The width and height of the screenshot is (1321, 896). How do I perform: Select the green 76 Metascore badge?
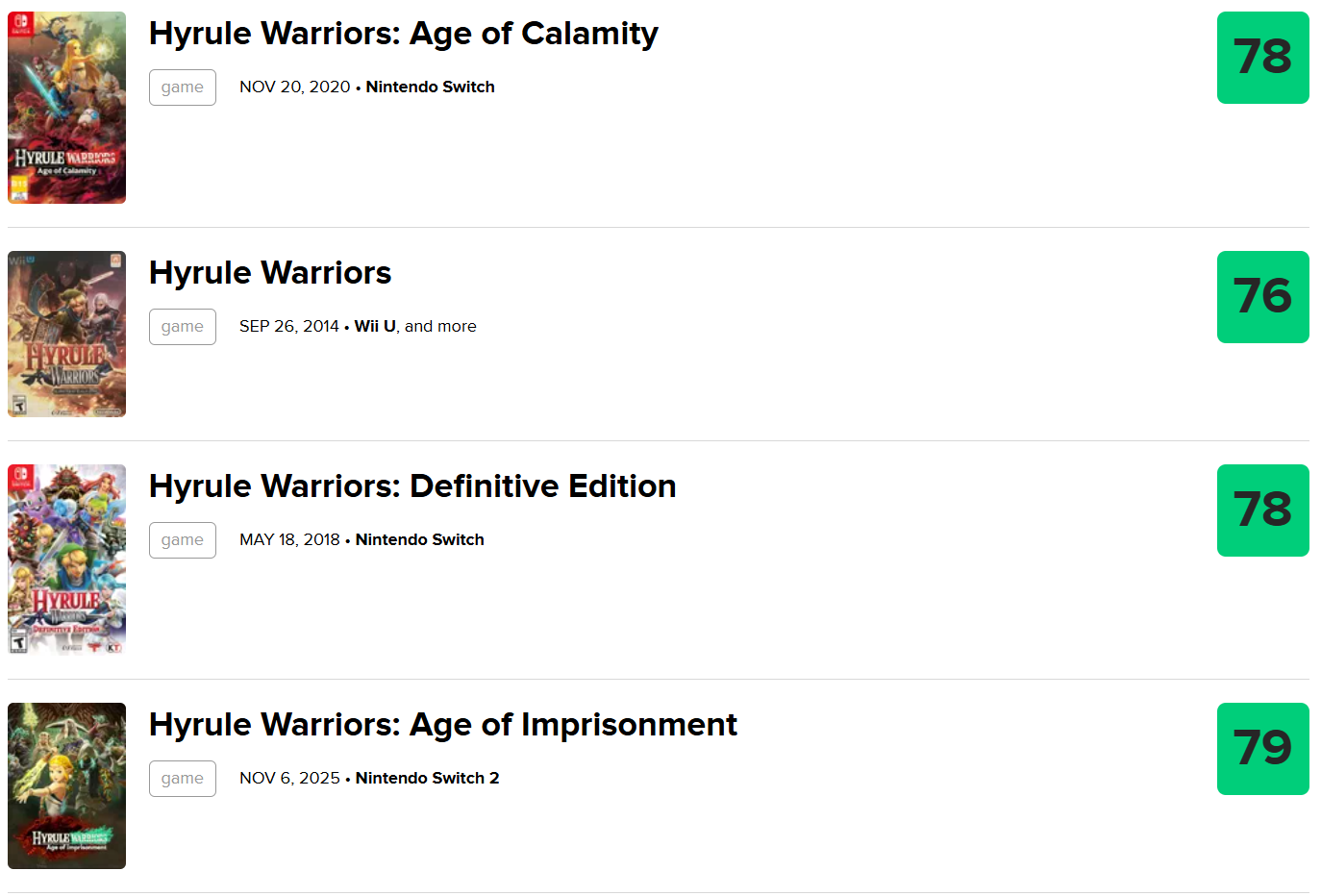tap(1262, 297)
